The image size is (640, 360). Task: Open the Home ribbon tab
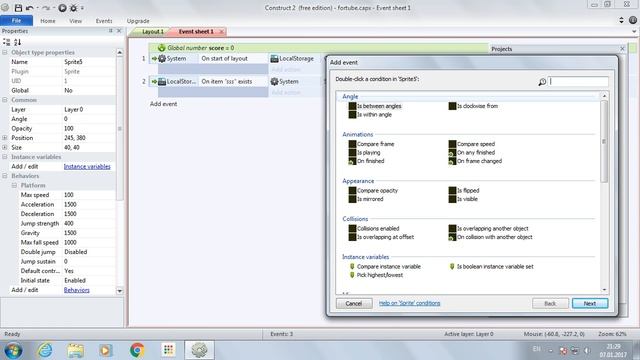48,21
